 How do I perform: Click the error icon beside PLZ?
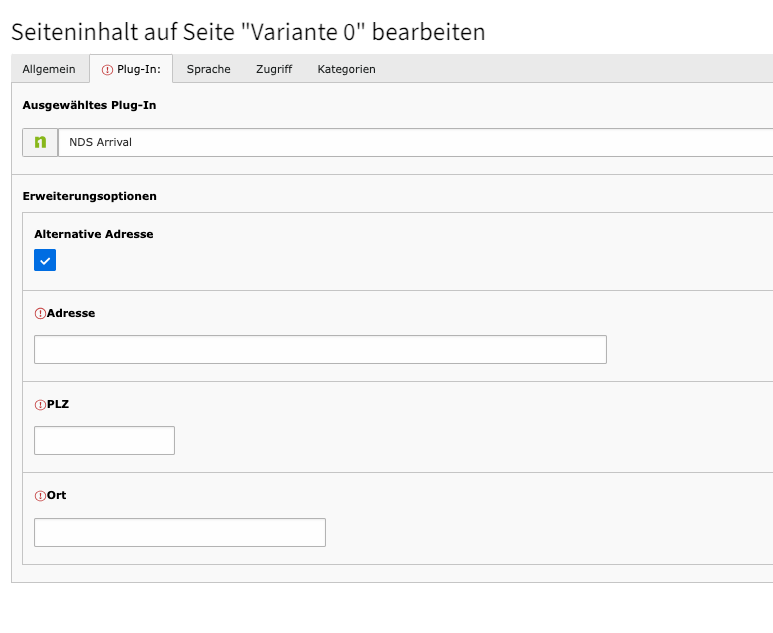pyautogui.click(x=40, y=405)
